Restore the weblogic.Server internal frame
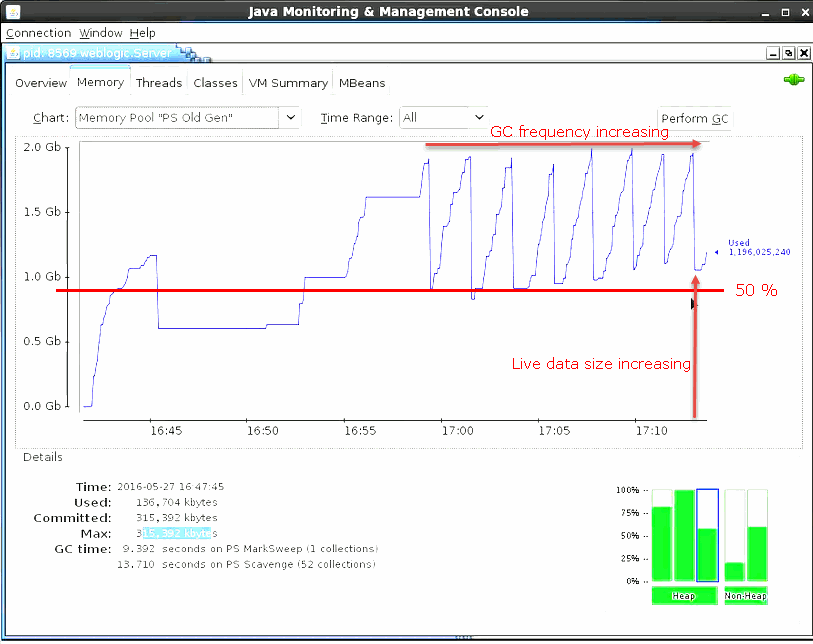Image resolution: width=813 pixels, height=644 pixels. point(789,53)
